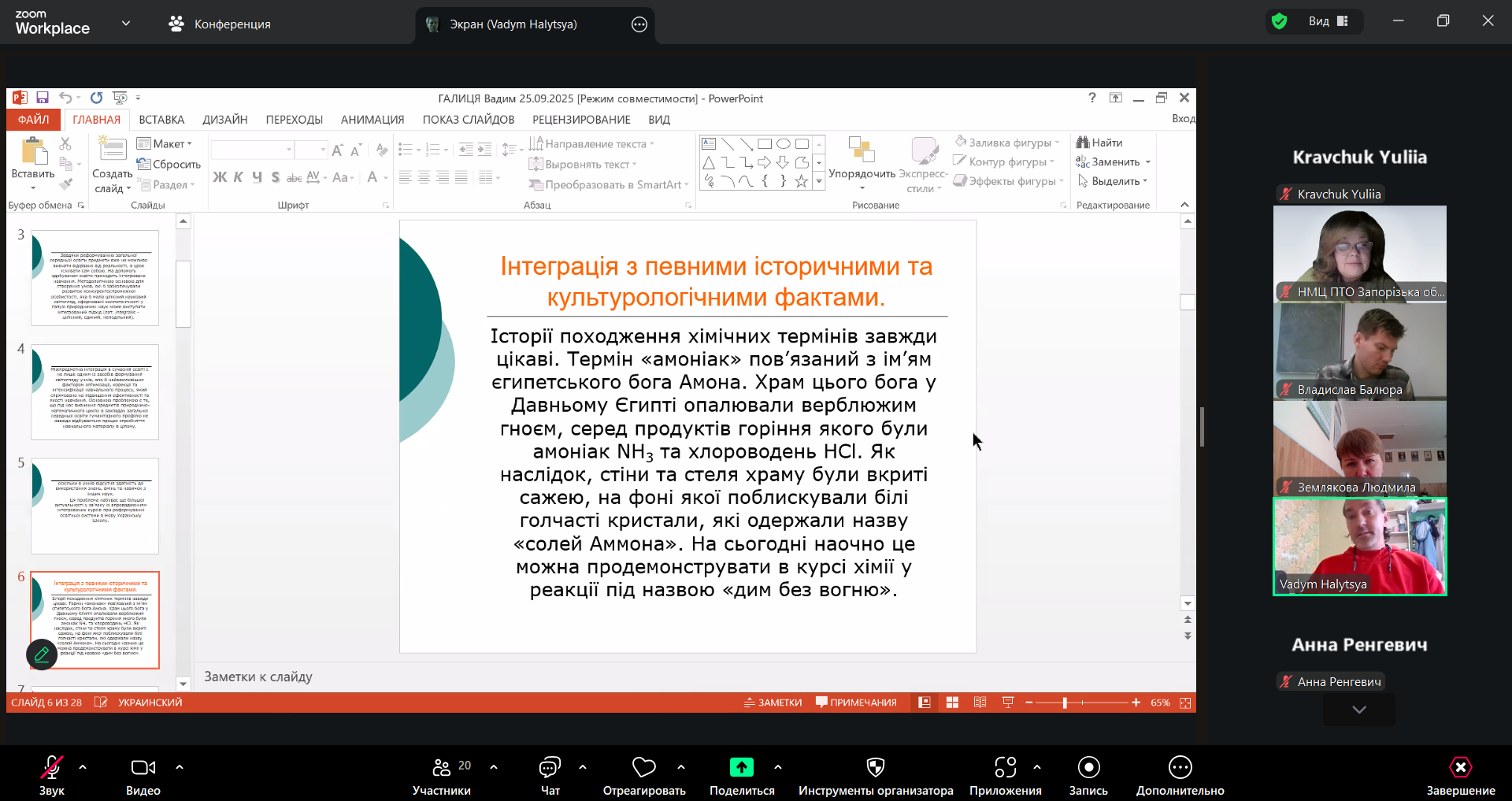Open the Zoom Chat panel
The width and height of the screenshot is (1512, 801).
[550, 776]
